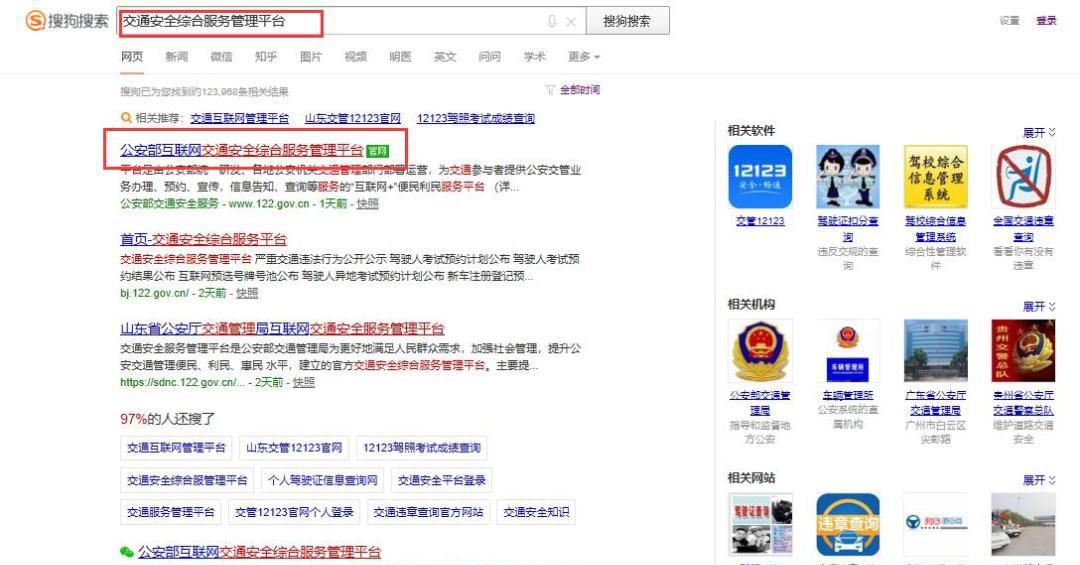The height and width of the screenshot is (565, 1080).
Task: Expand the 相关软件 section with 展开
Action: 1039,132
